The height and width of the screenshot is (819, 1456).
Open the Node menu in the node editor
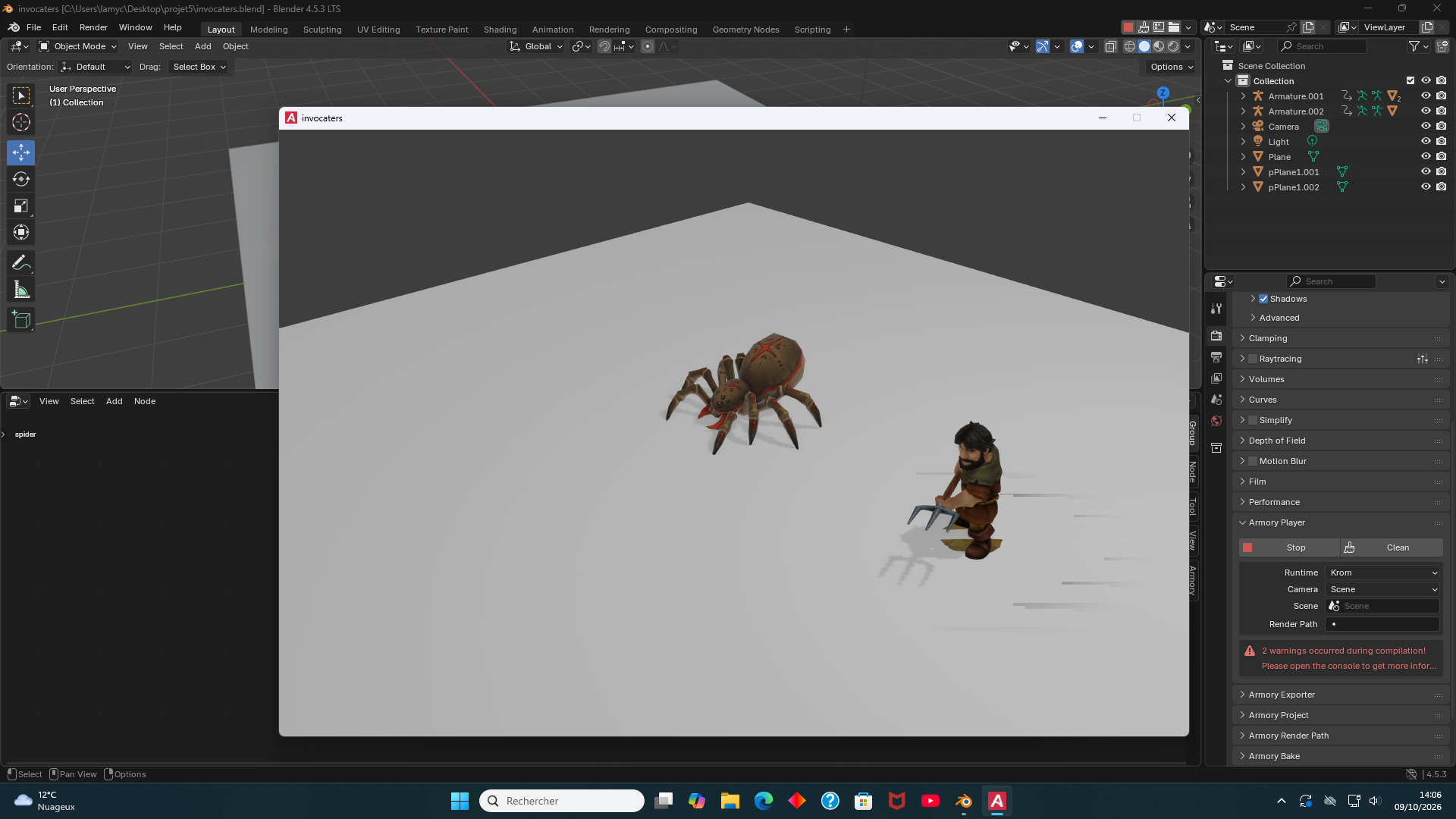click(x=144, y=401)
